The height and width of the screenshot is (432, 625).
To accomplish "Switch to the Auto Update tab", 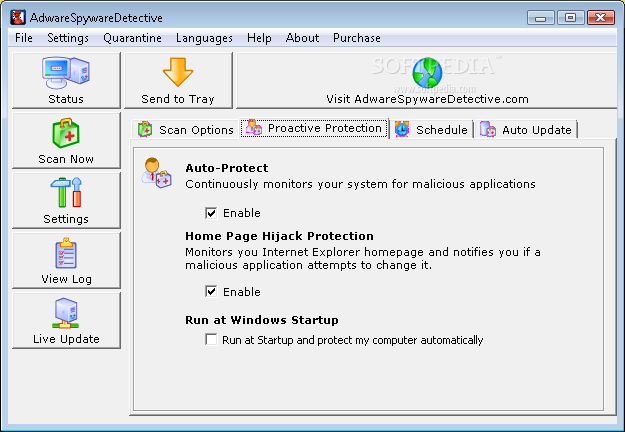I will coord(526,130).
